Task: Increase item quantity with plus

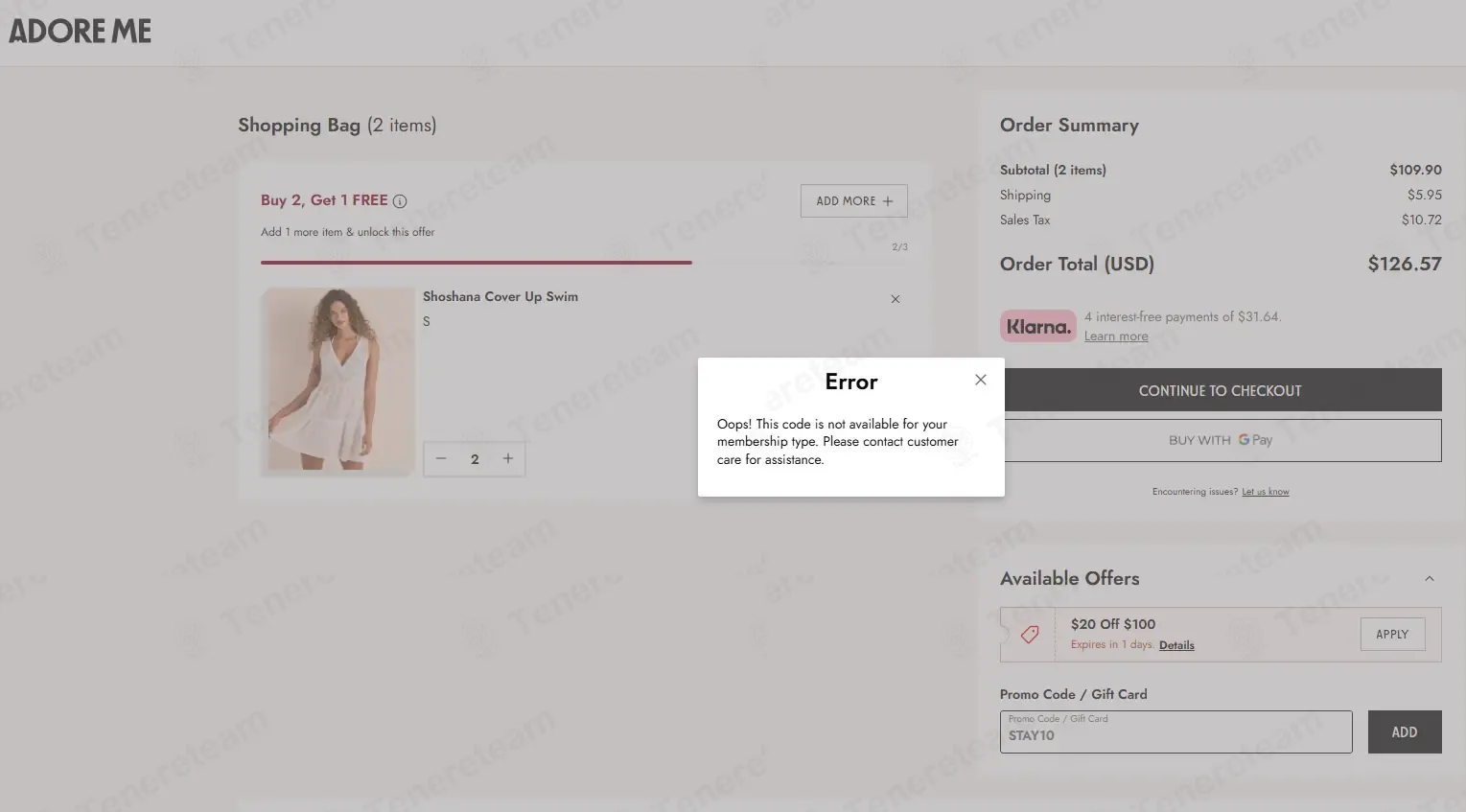Action: tap(508, 458)
